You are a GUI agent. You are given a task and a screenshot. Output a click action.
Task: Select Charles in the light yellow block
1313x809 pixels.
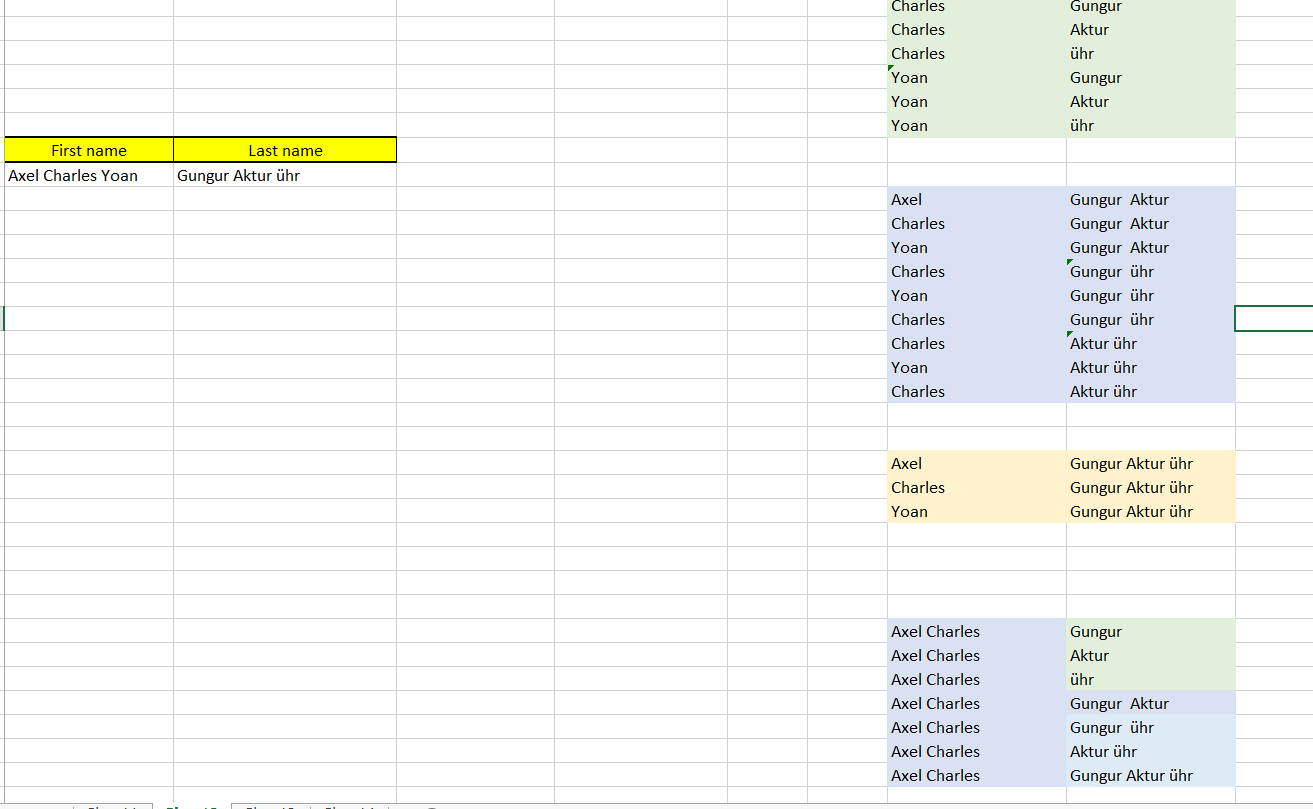[977, 487]
